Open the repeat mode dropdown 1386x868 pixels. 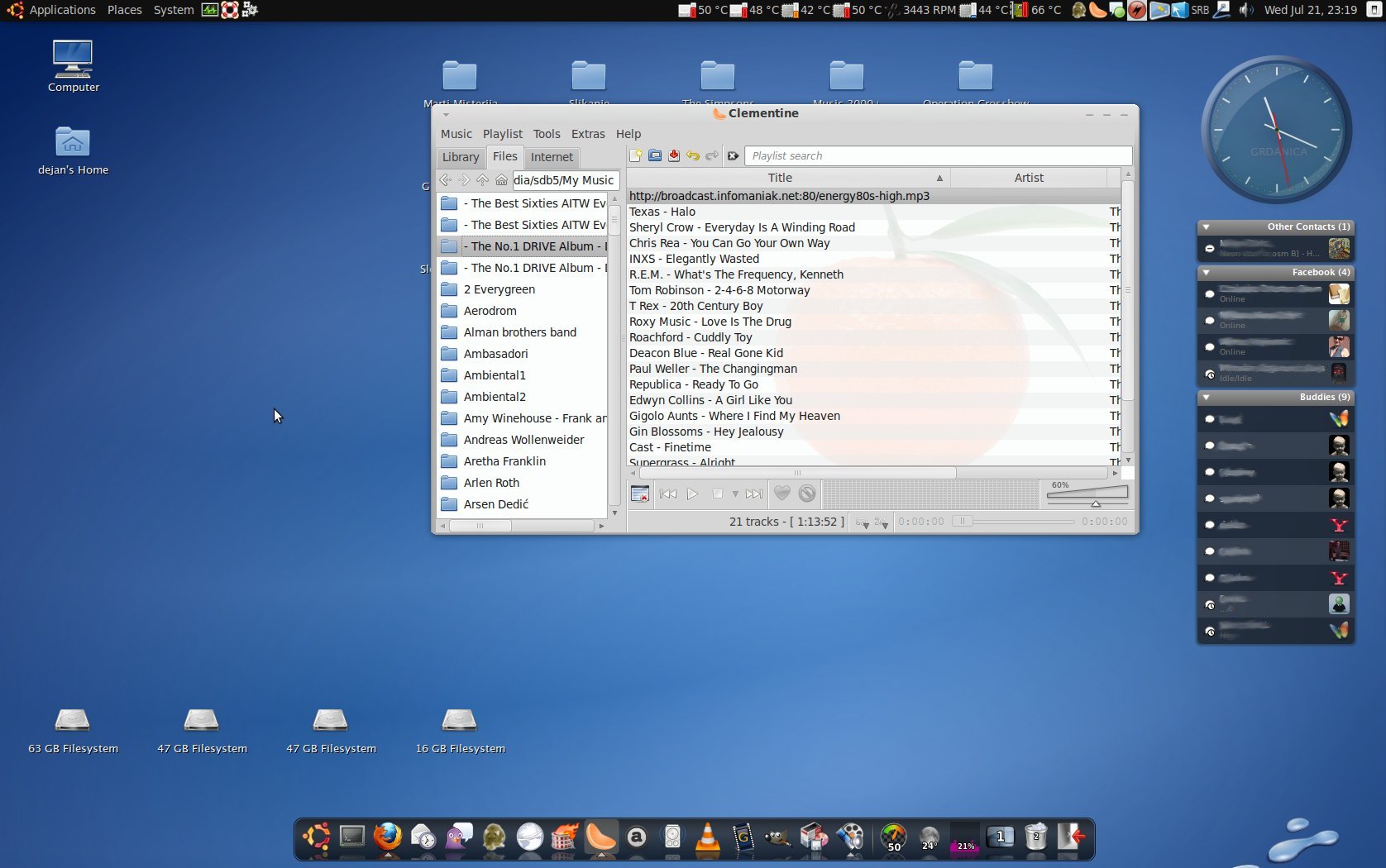click(863, 522)
